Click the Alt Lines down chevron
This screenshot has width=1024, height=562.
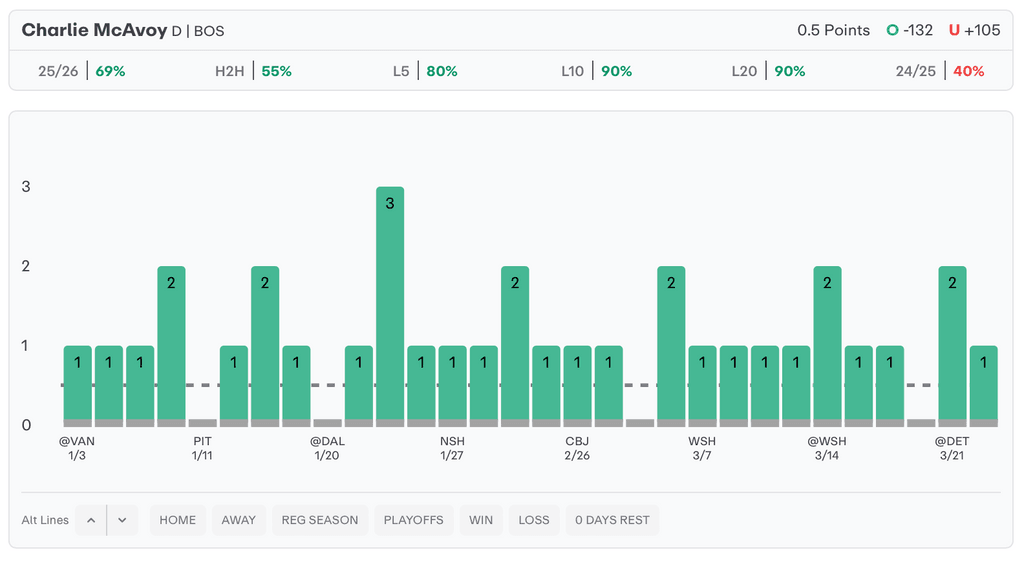tap(122, 520)
